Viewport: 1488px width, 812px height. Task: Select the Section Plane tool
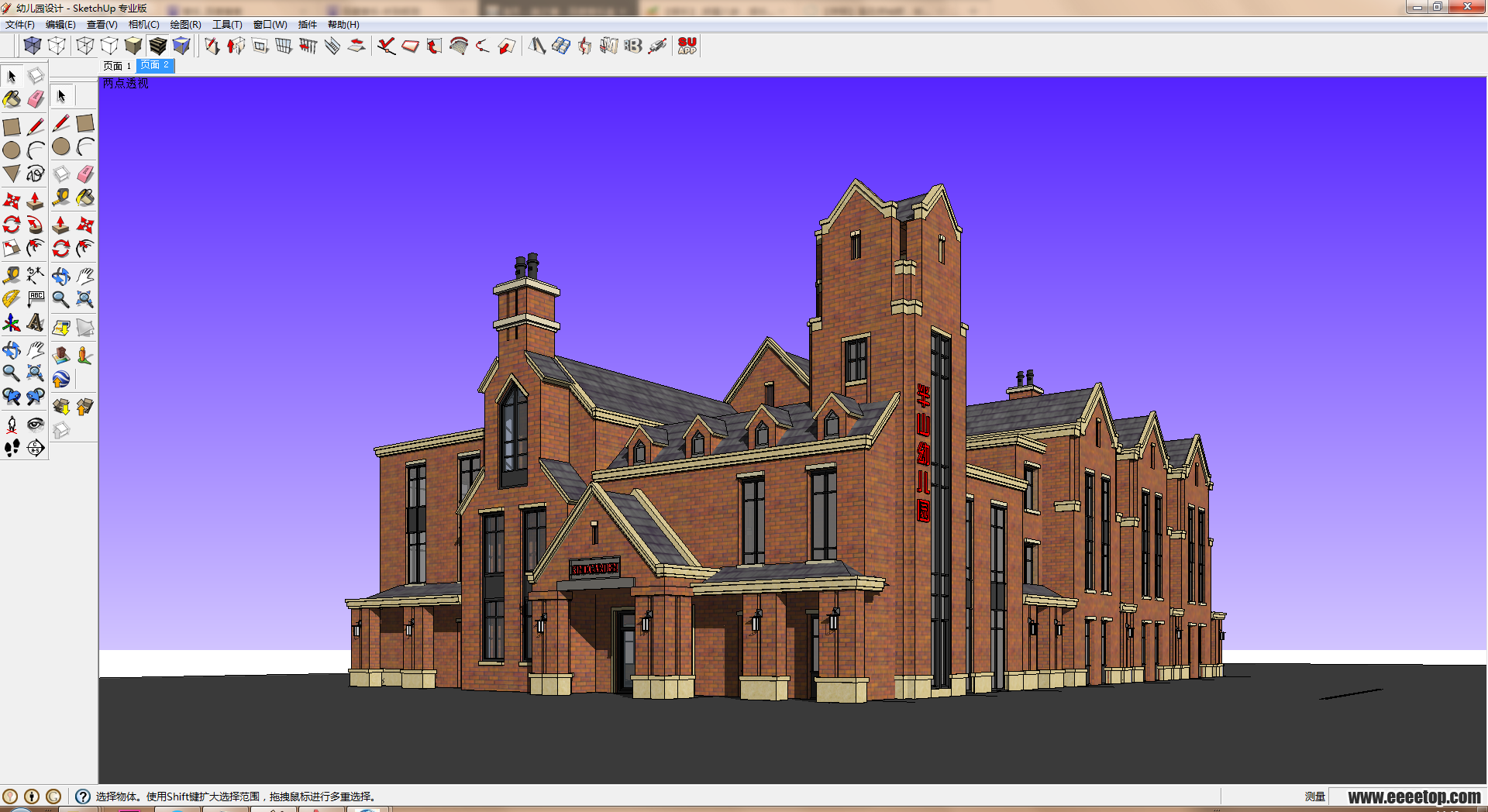[36, 448]
